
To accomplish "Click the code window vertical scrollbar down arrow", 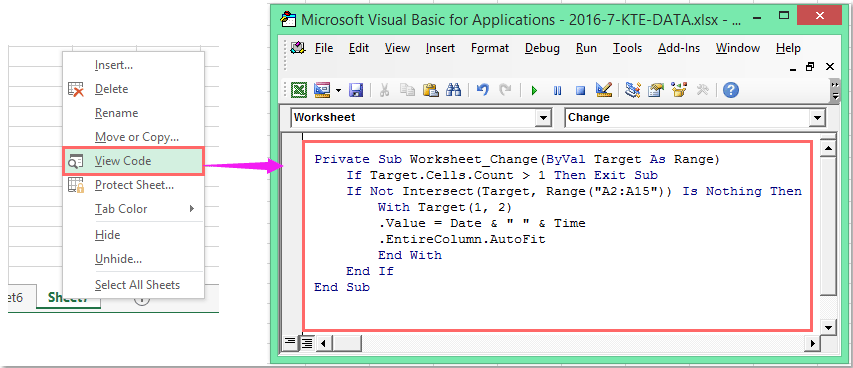I will pyautogui.click(x=828, y=328).
